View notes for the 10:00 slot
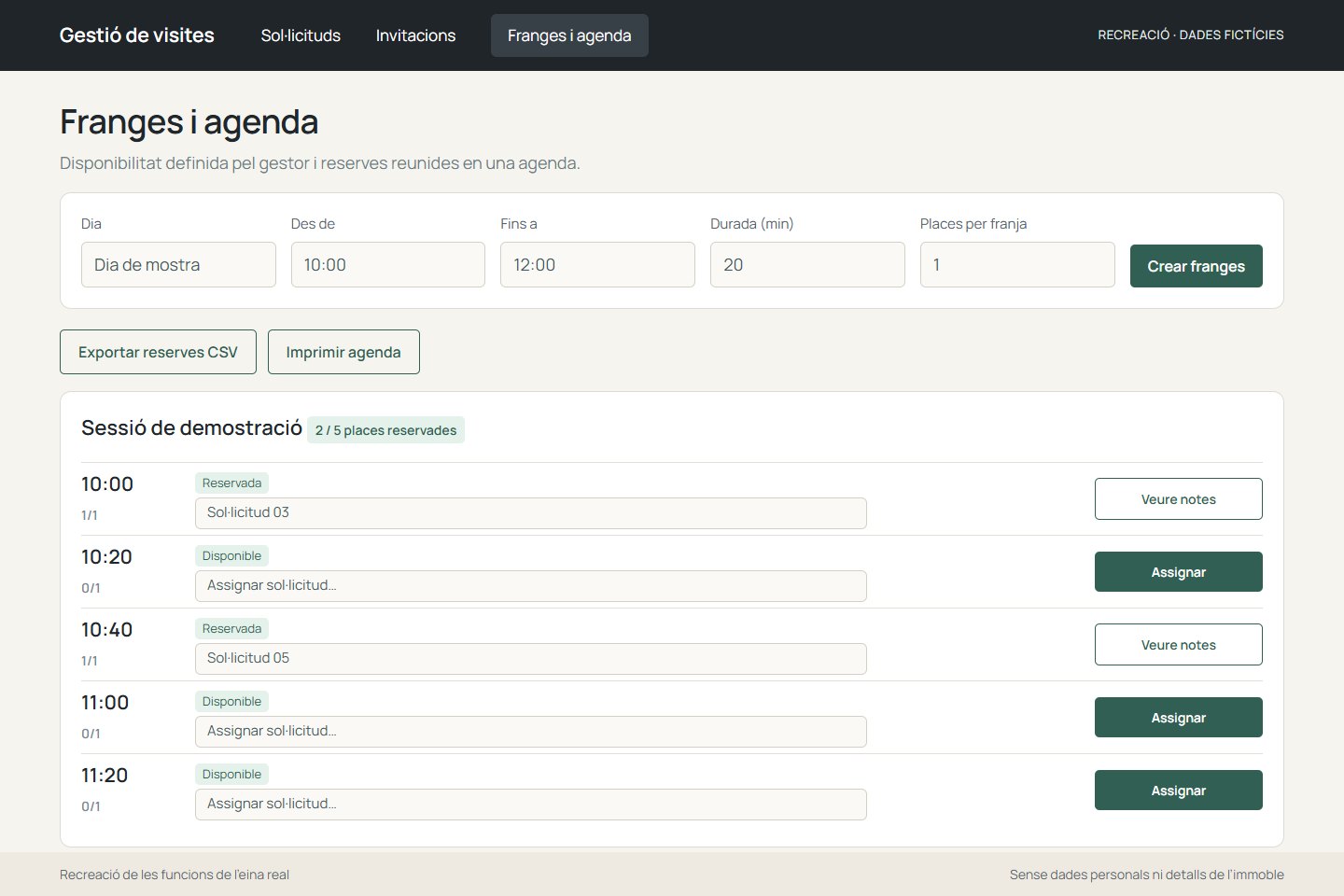 click(x=1179, y=499)
